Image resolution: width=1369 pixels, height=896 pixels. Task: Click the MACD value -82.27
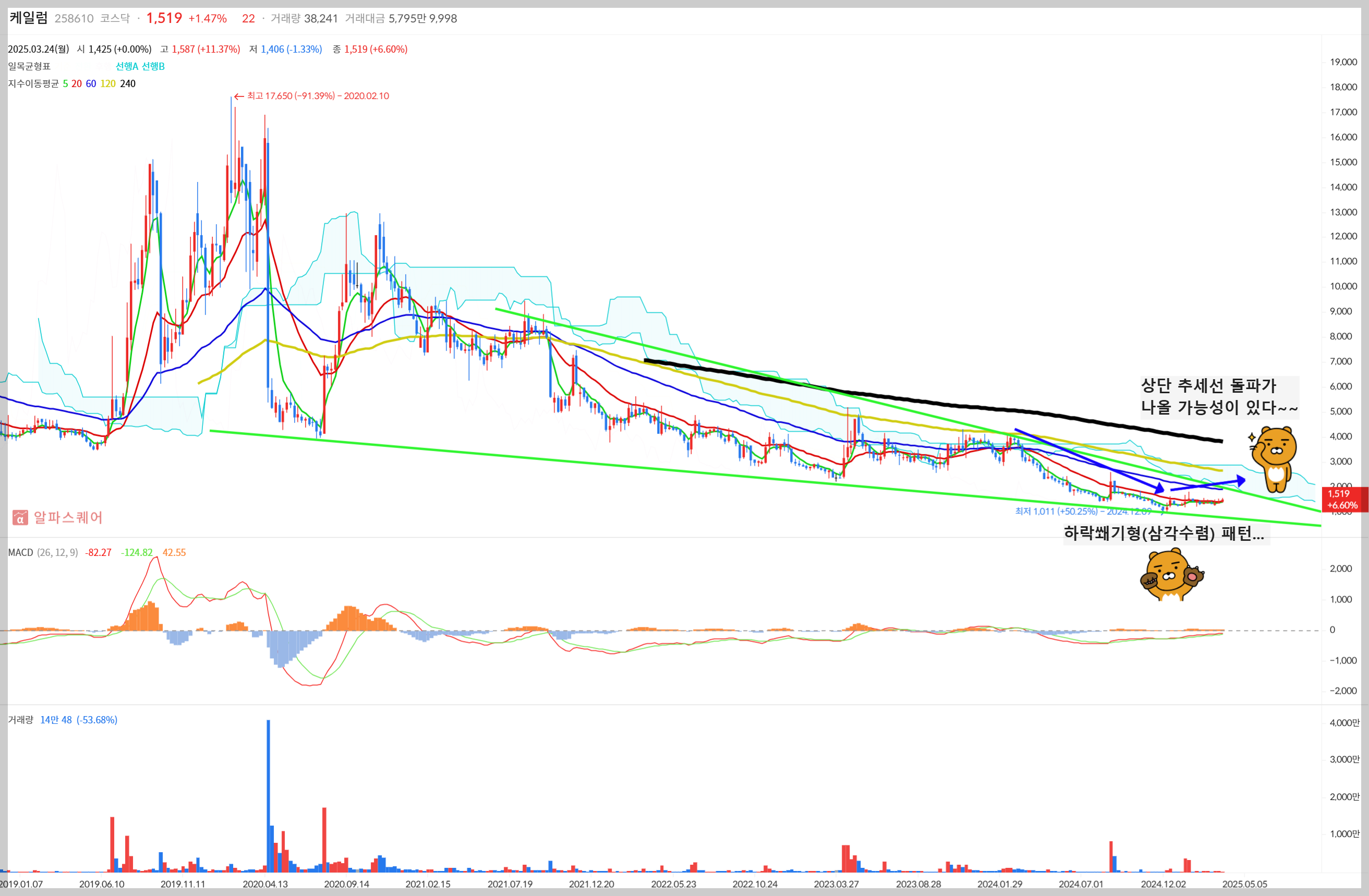(99, 552)
